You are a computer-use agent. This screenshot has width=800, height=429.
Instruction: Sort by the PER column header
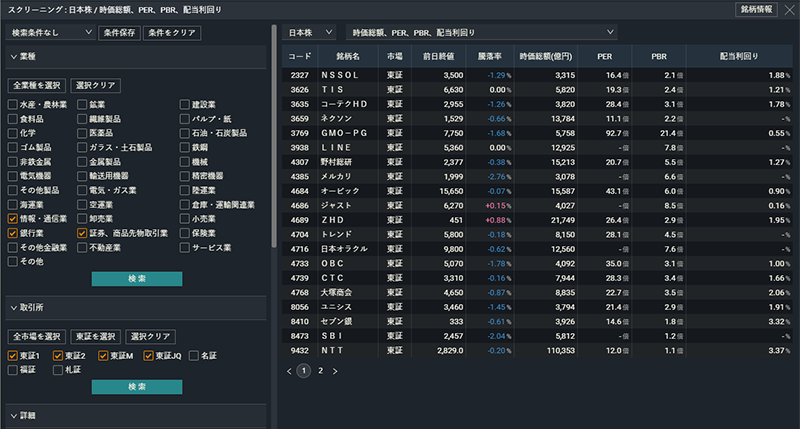pyautogui.click(x=605, y=56)
